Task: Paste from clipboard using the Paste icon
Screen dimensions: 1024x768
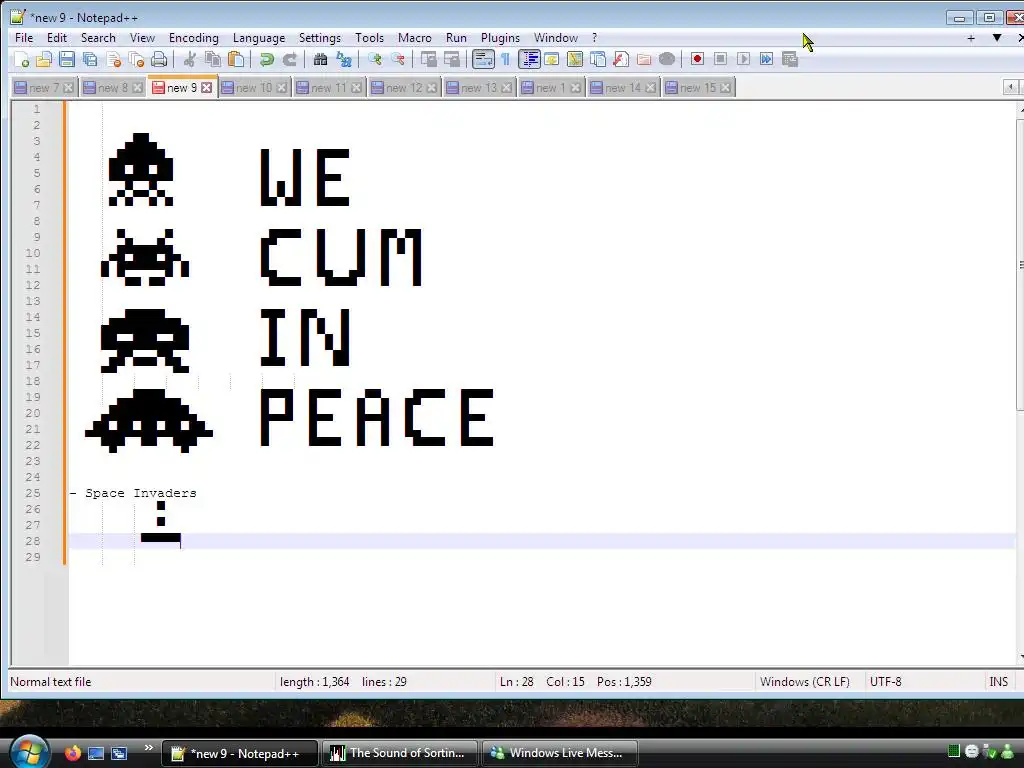Action: 236,59
